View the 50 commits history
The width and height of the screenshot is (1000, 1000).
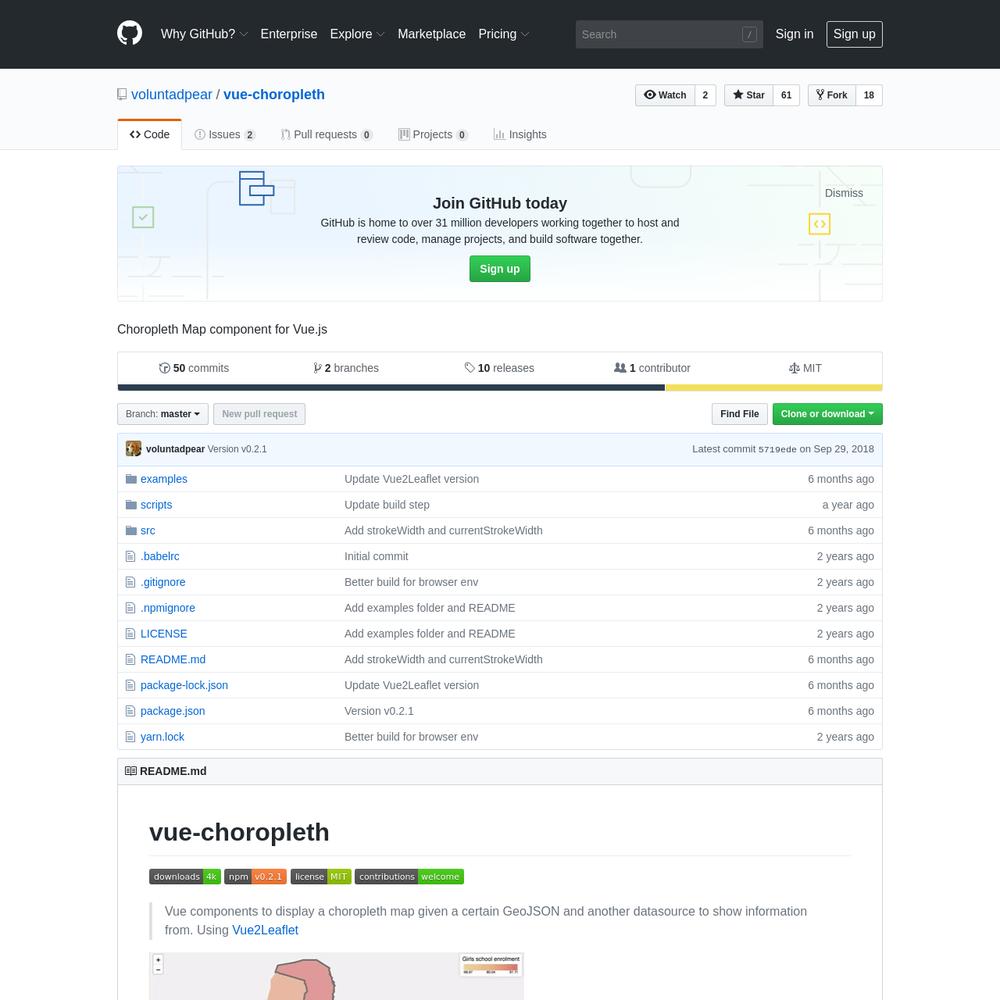[194, 368]
